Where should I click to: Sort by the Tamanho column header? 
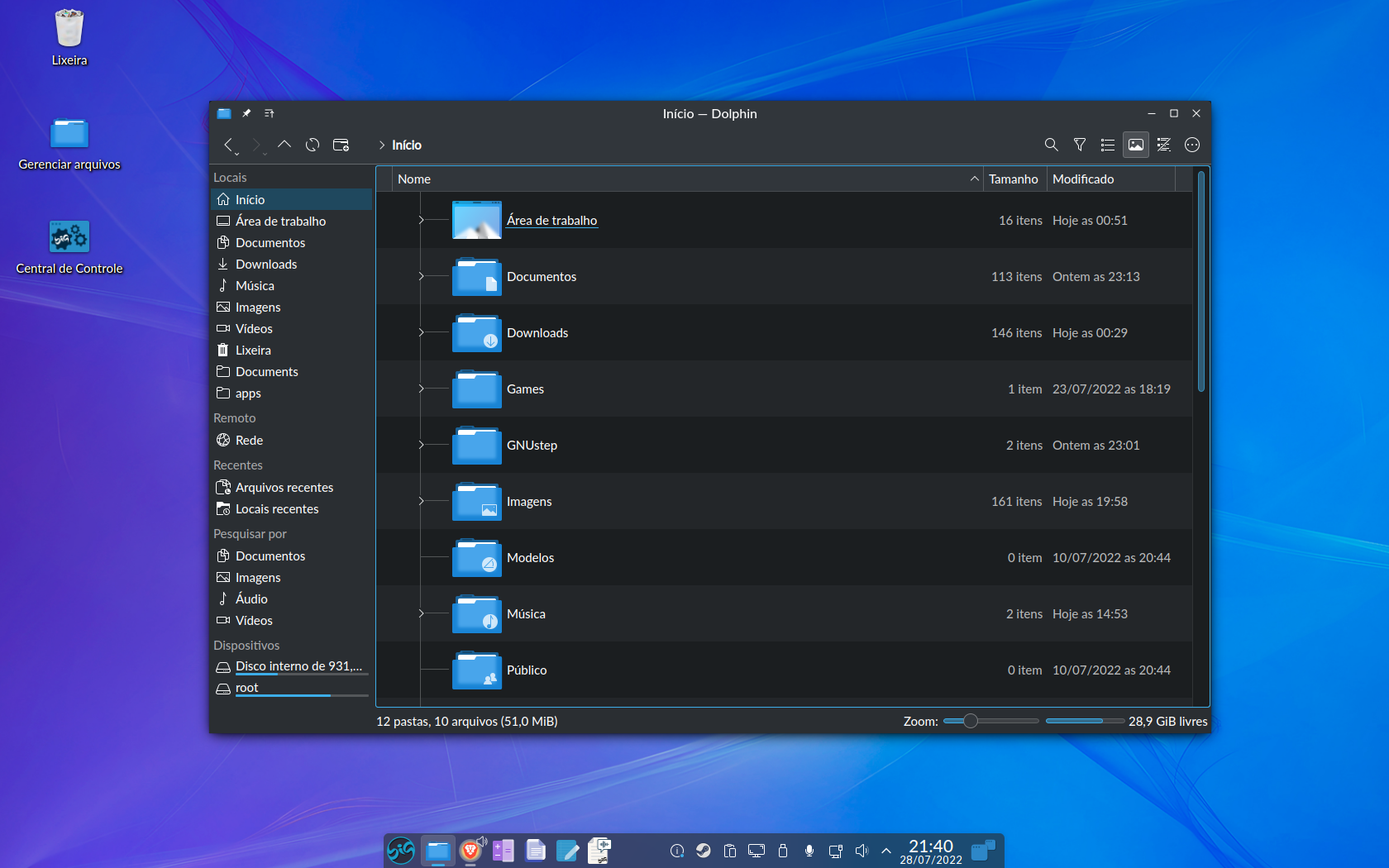(1014, 179)
